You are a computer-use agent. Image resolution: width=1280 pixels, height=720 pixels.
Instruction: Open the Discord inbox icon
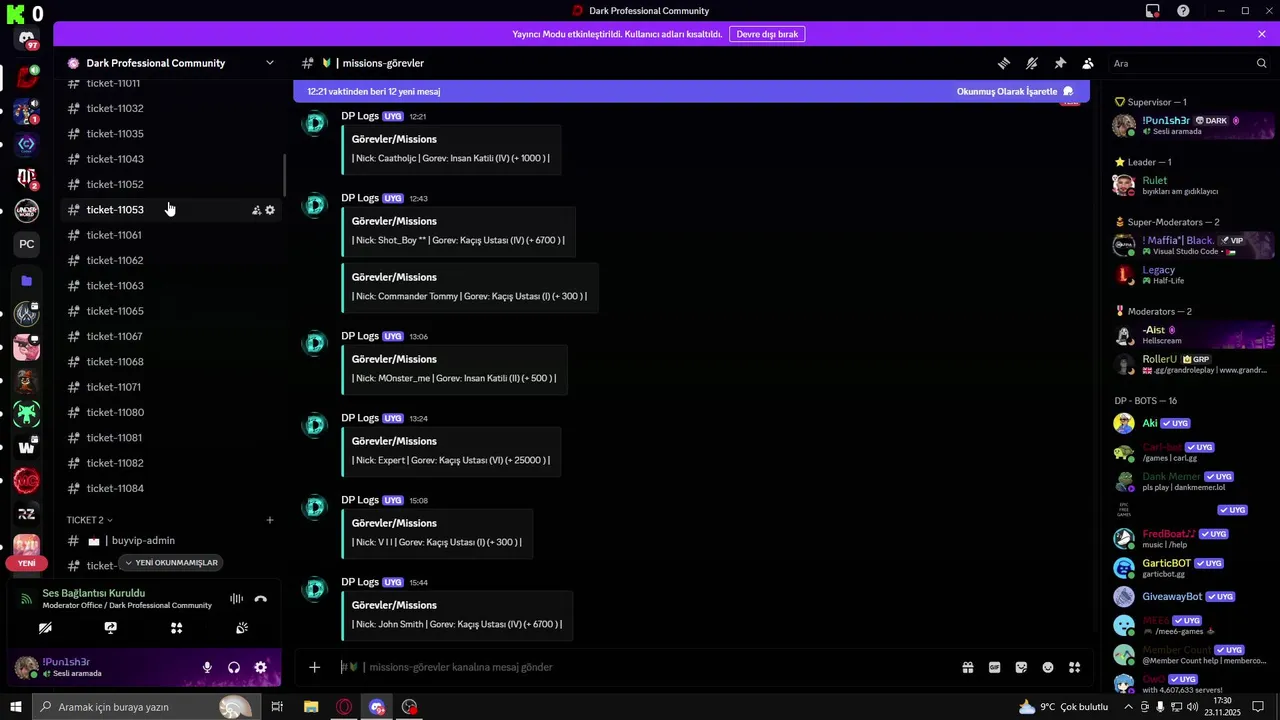pyautogui.click(x=1153, y=11)
